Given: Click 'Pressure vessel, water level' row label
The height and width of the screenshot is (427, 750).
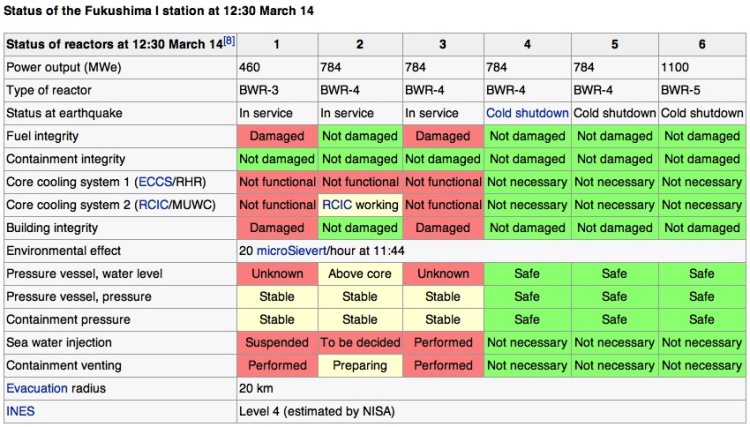Looking at the screenshot, I should (84, 274).
